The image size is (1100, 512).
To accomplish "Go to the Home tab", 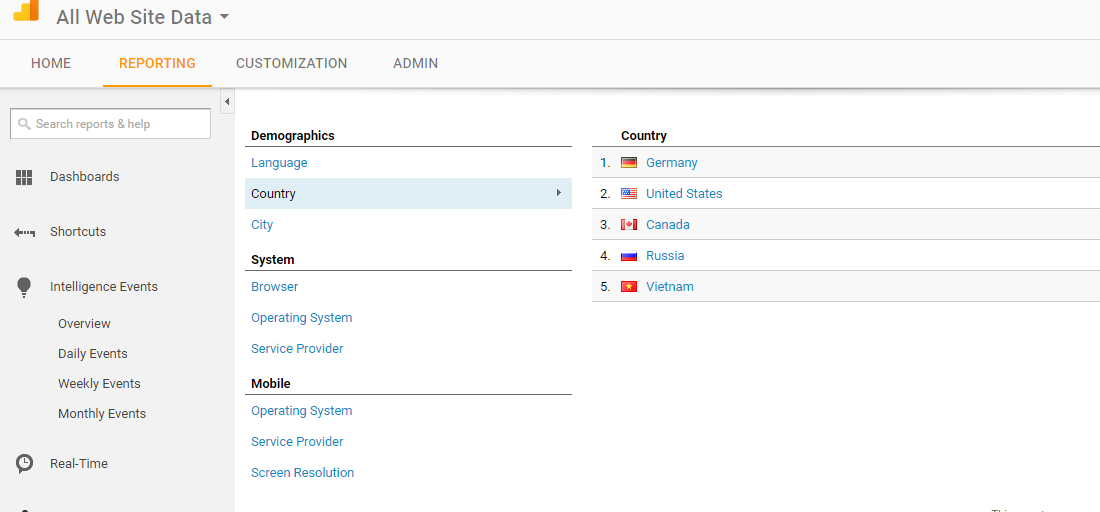I will pyautogui.click(x=51, y=63).
